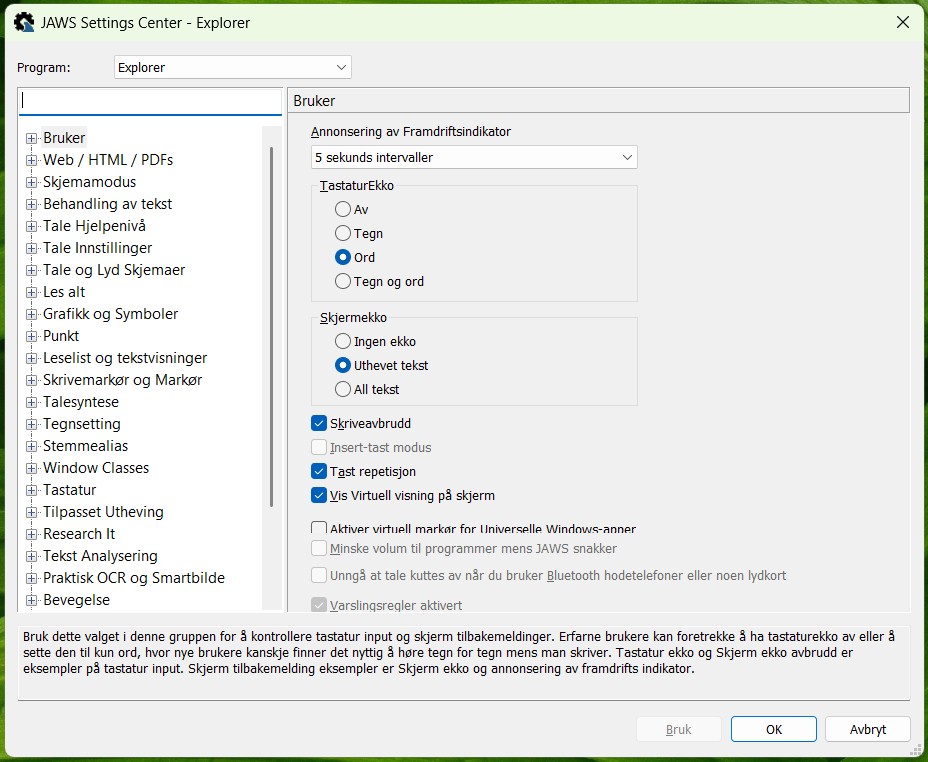
Task: Select Praktisk OCR og Smartbilde item
Action: pyautogui.click(x=134, y=578)
